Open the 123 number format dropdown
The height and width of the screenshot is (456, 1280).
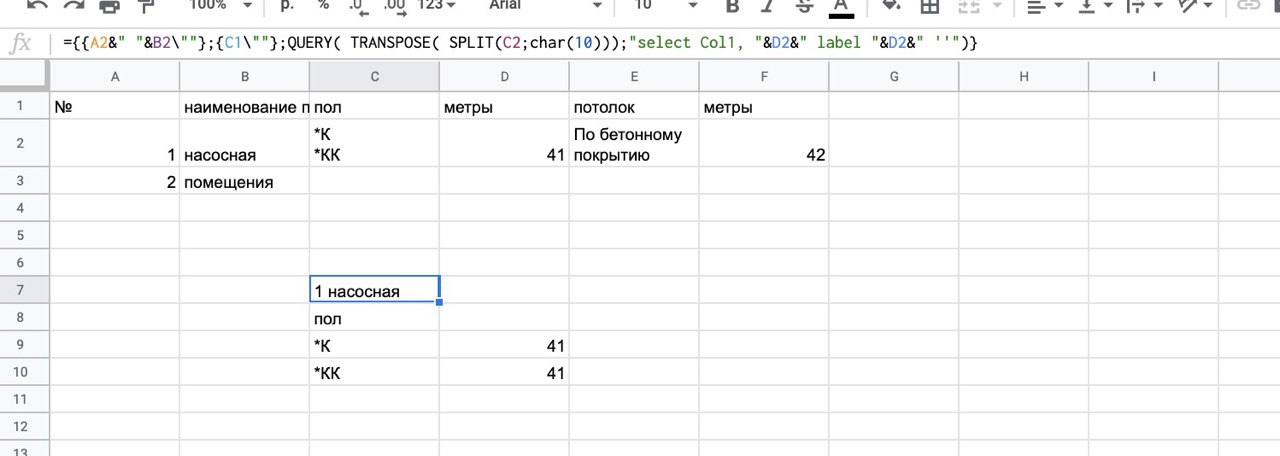coord(436,6)
